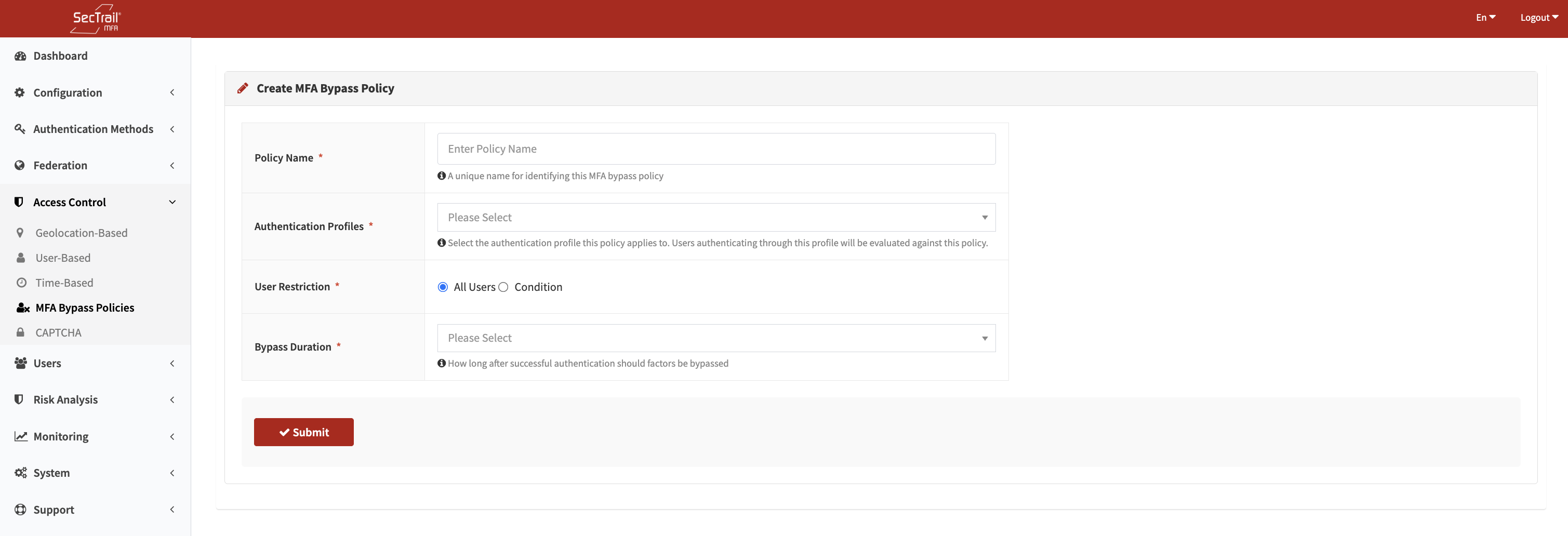Select the Geolocation-Based map pin icon
Screen dimensions: 1568x536
[x=20, y=232]
